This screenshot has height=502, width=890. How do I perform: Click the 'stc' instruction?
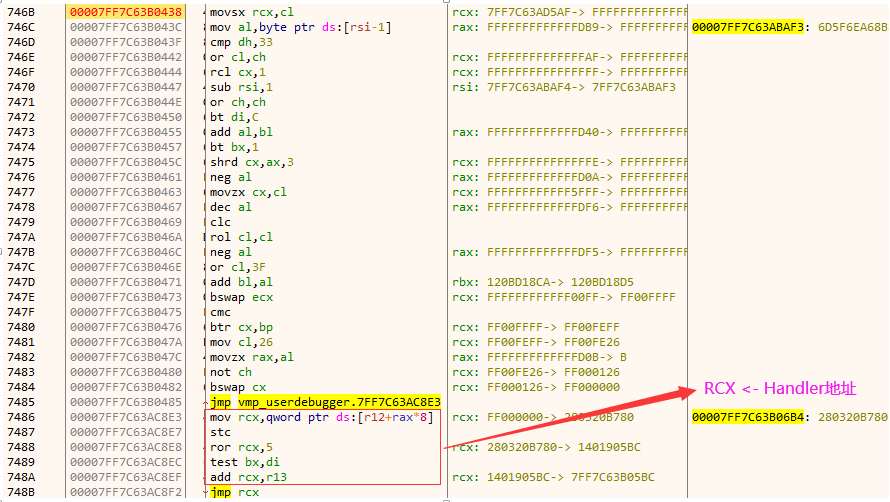(x=220, y=432)
